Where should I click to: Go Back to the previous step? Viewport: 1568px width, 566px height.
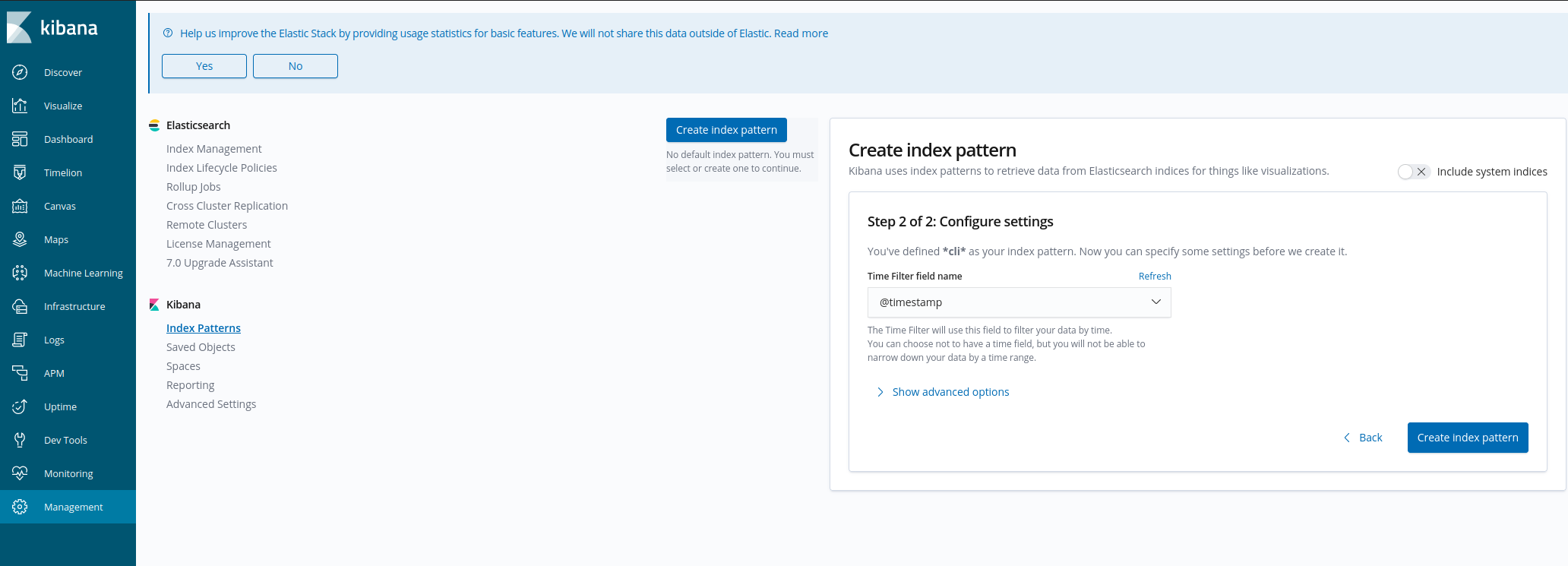click(x=1363, y=438)
